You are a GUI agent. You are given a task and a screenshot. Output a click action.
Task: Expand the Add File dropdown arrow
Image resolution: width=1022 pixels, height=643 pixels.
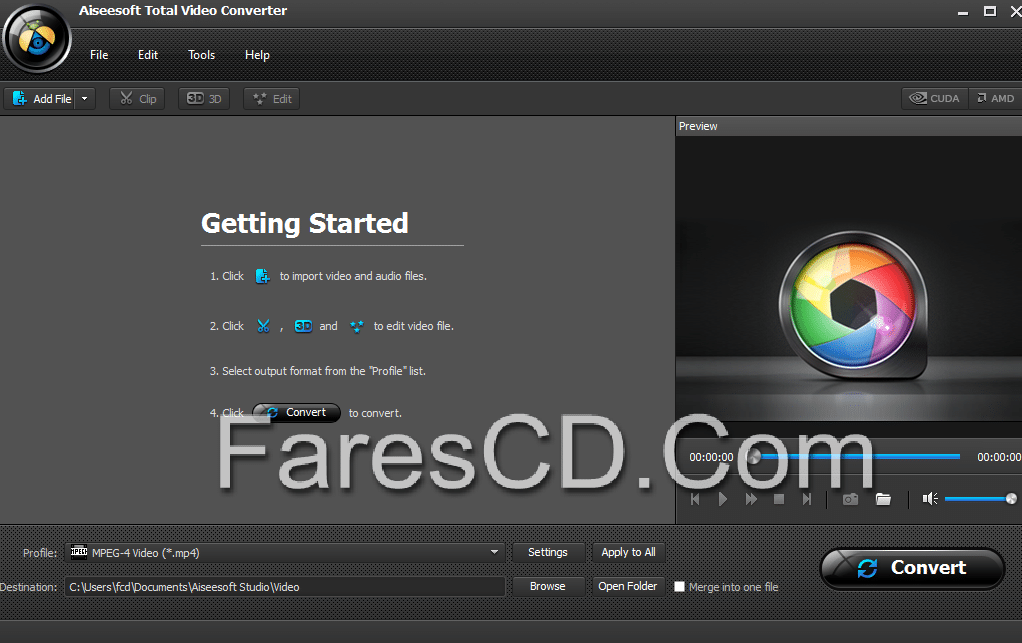coord(85,98)
